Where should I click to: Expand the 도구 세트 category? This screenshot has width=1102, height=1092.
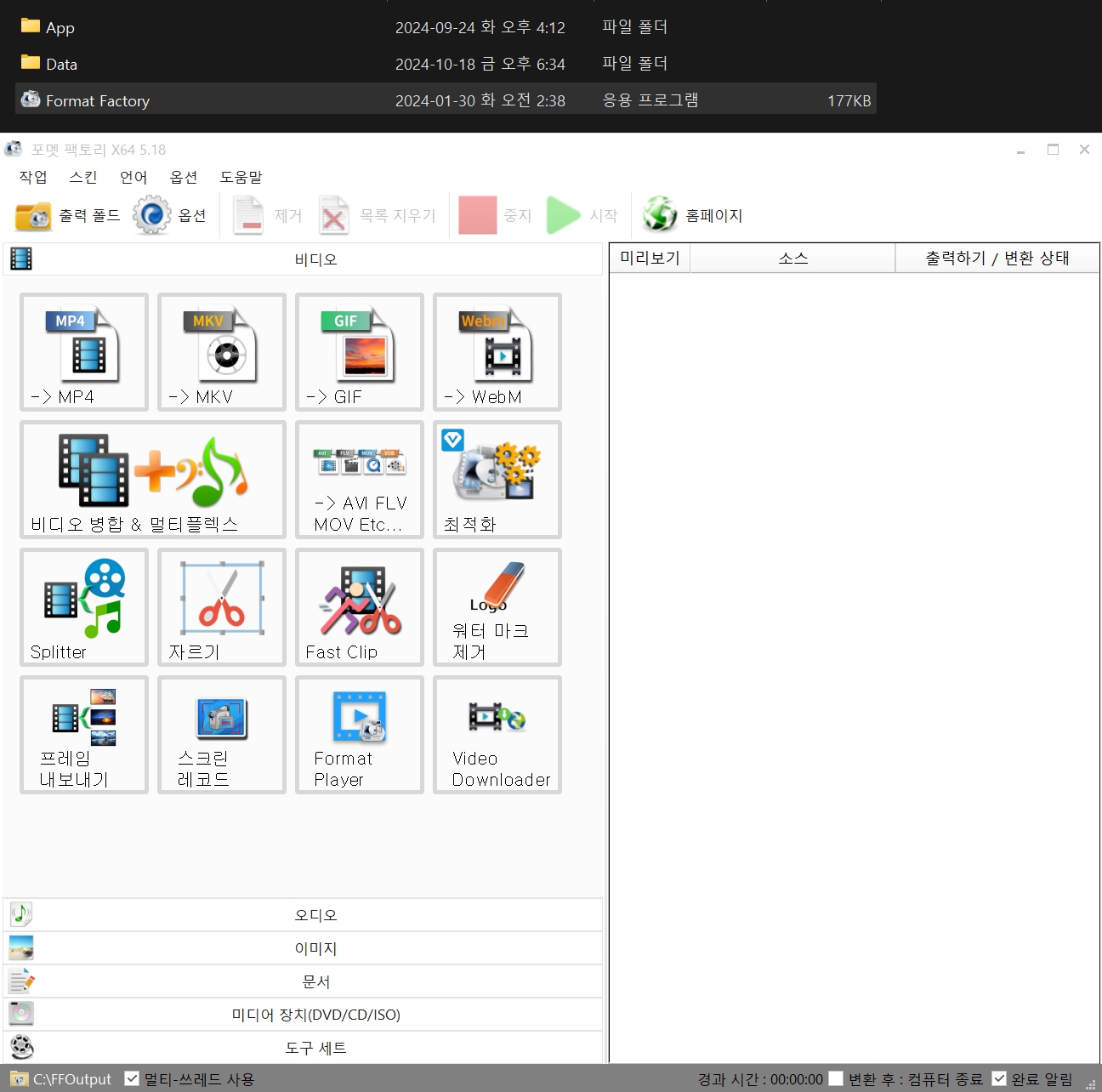(303, 1048)
